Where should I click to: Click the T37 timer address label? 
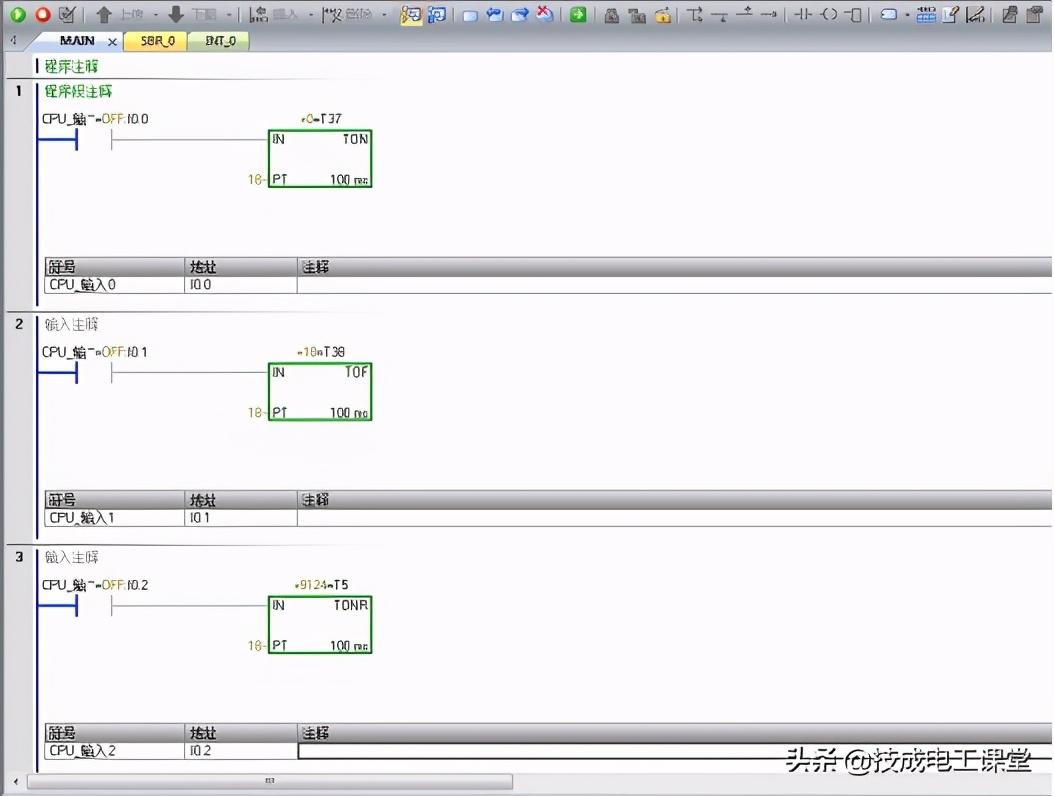[331, 119]
